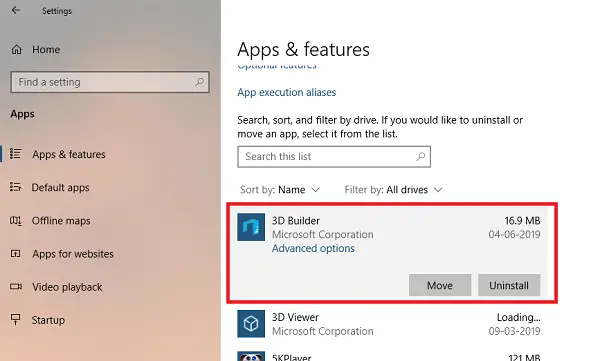This screenshot has width=600, height=361.
Task: Click the 3D Viewer app icon
Action: click(x=251, y=324)
